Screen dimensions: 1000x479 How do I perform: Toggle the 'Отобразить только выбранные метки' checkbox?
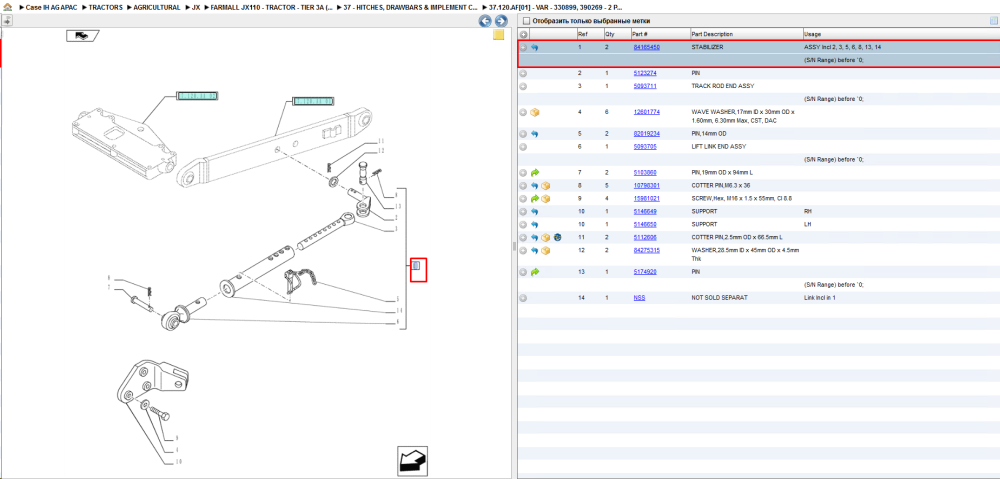(526, 21)
